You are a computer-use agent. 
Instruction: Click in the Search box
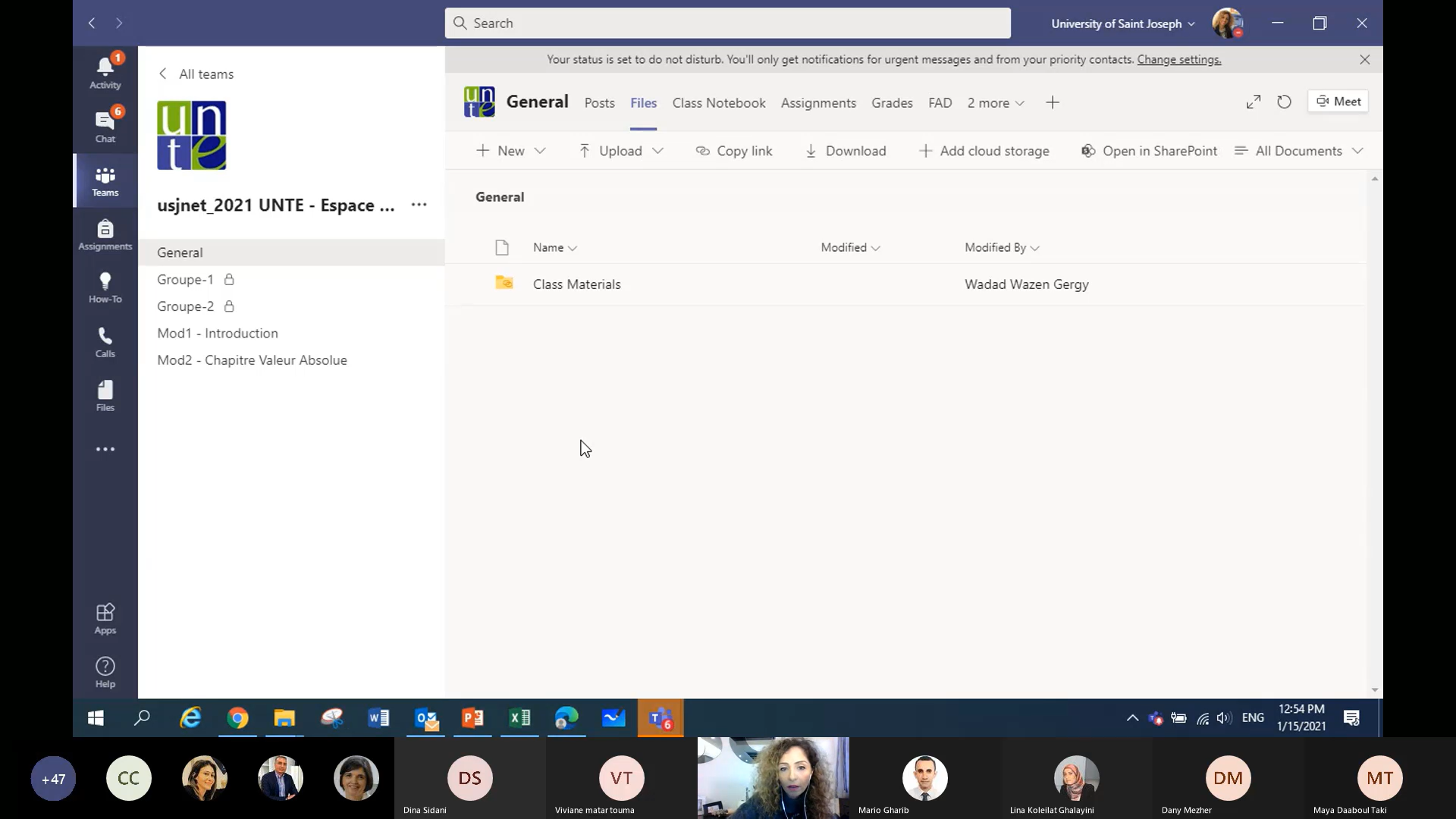tap(728, 23)
